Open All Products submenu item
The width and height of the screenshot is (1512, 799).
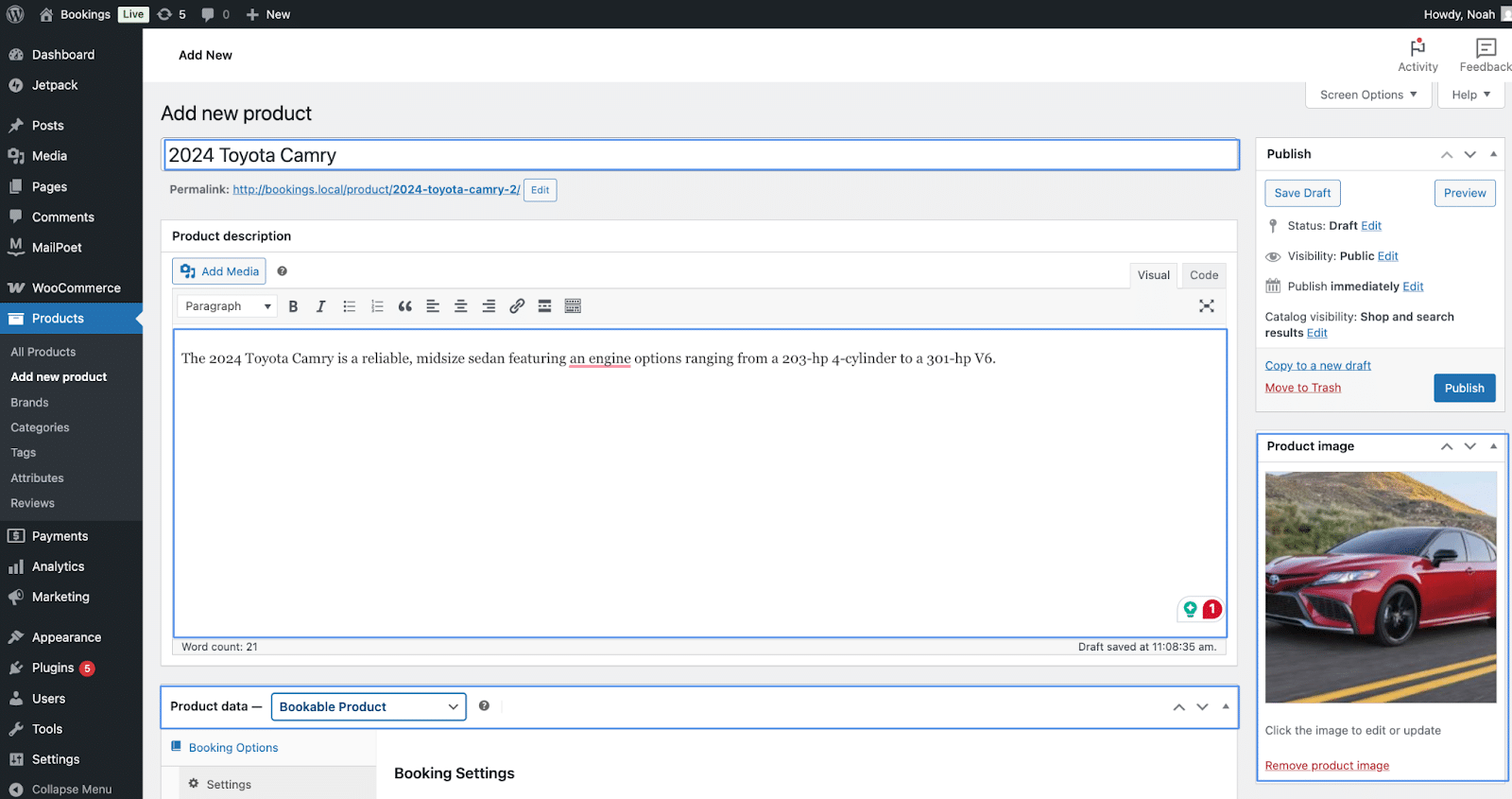click(43, 352)
